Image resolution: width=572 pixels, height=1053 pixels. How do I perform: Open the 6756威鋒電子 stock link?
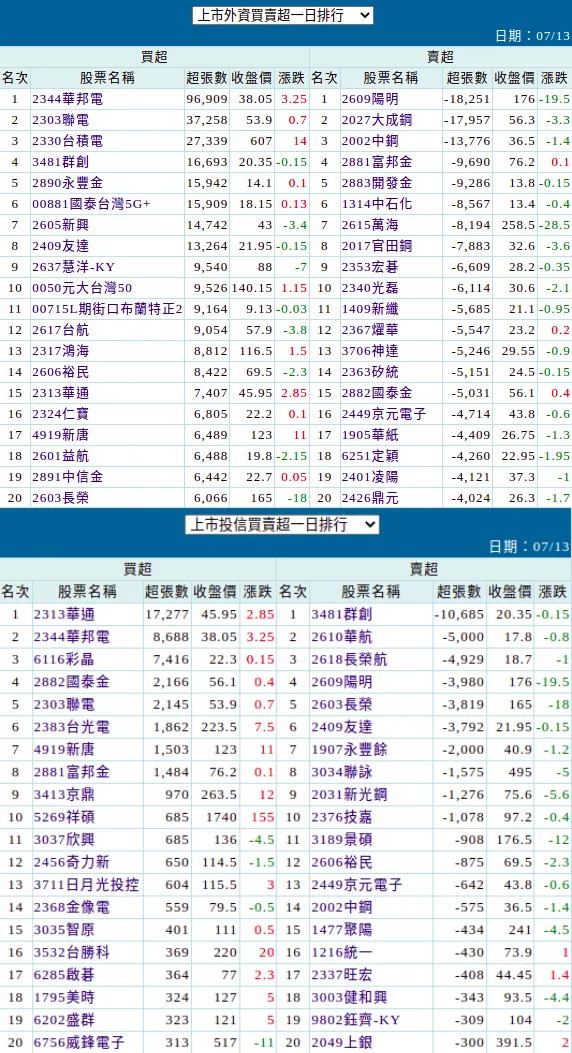(79, 1043)
